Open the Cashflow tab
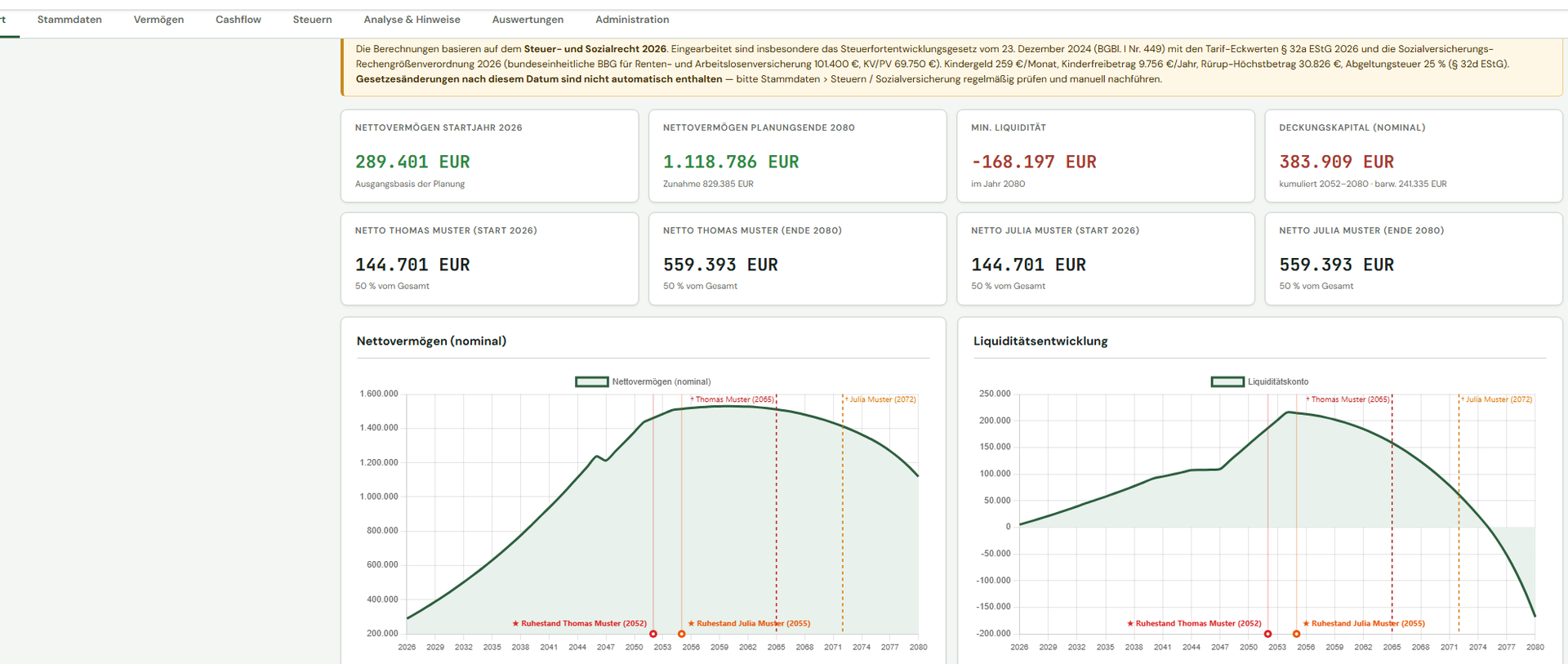The height and width of the screenshot is (664, 1568). pos(238,20)
